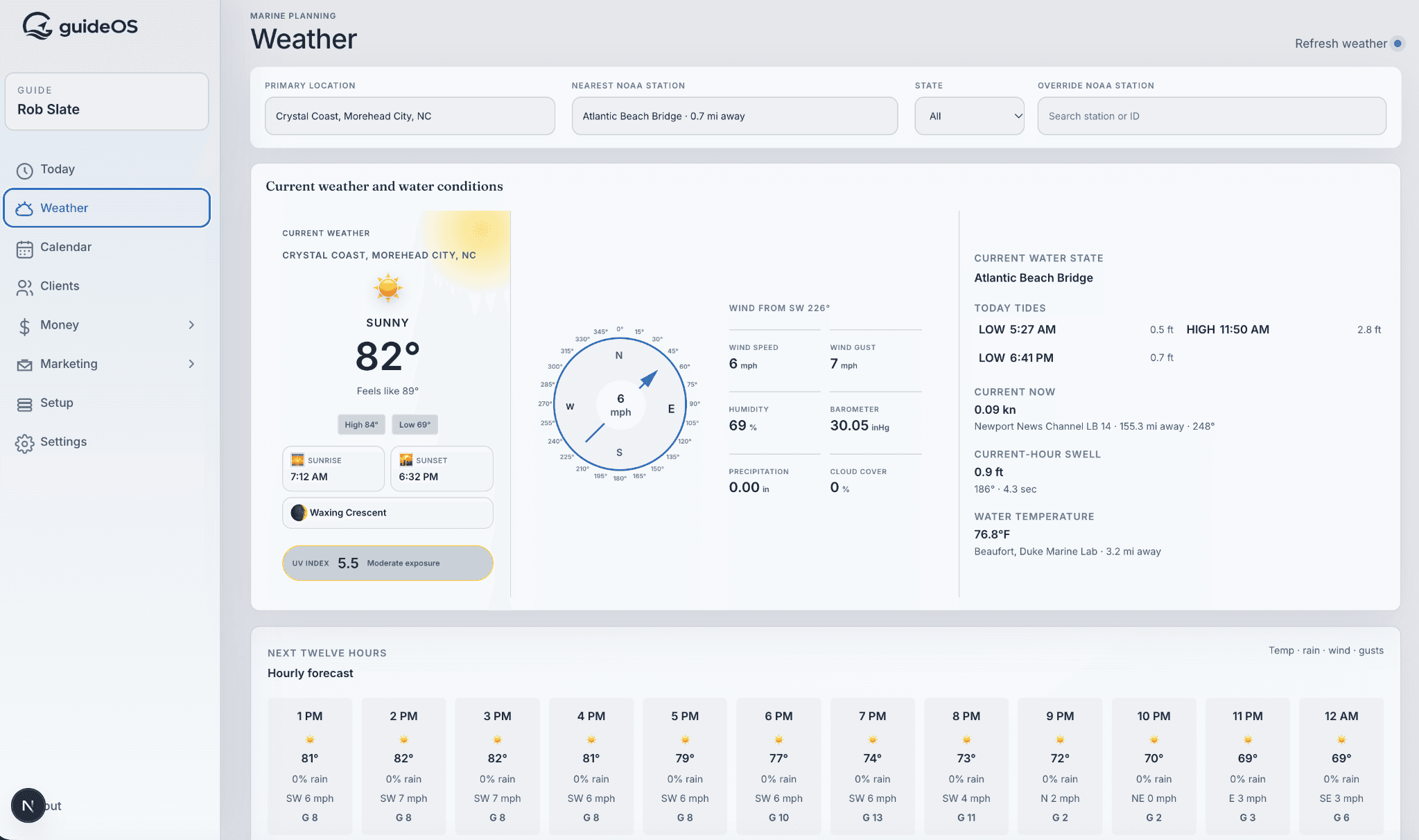Open the State dropdown showing All
The height and width of the screenshot is (840, 1419).
969,116
